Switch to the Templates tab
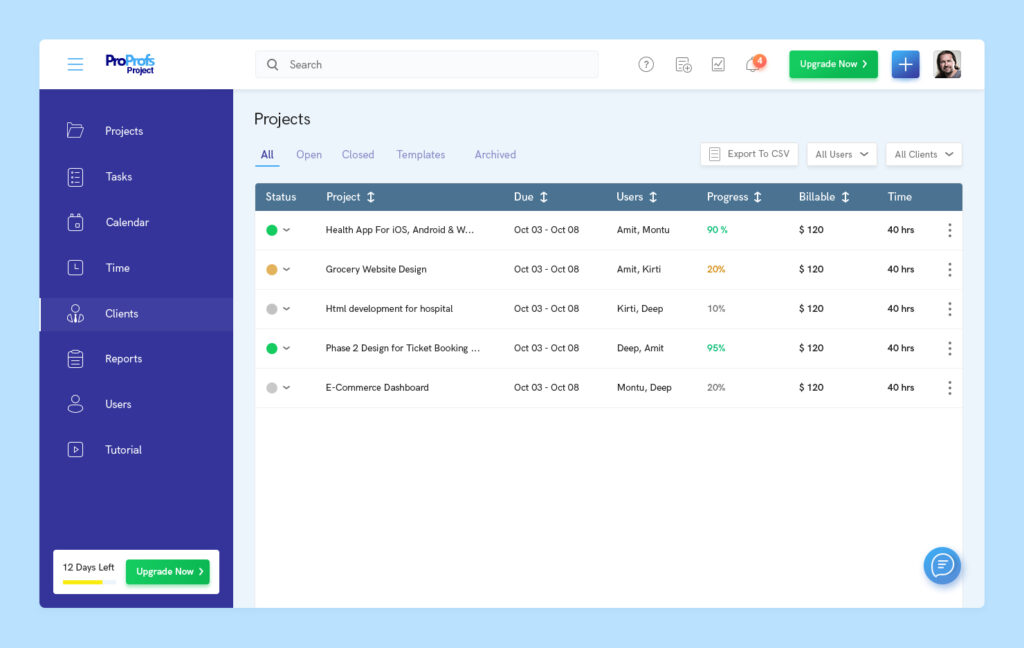The image size is (1024, 648). pyautogui.click(x=421, y=155)
